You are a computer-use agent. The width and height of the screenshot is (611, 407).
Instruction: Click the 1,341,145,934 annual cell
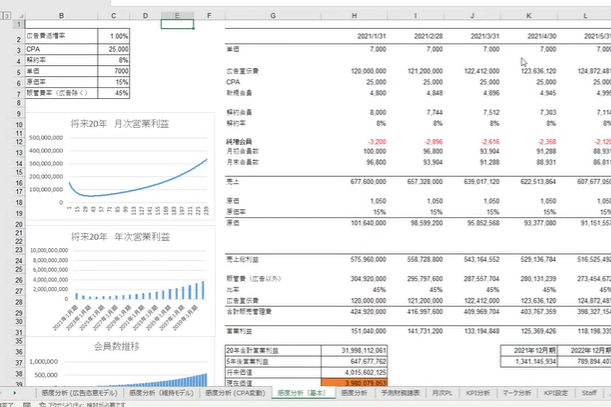pyautogui.click(x=529, y=361)
